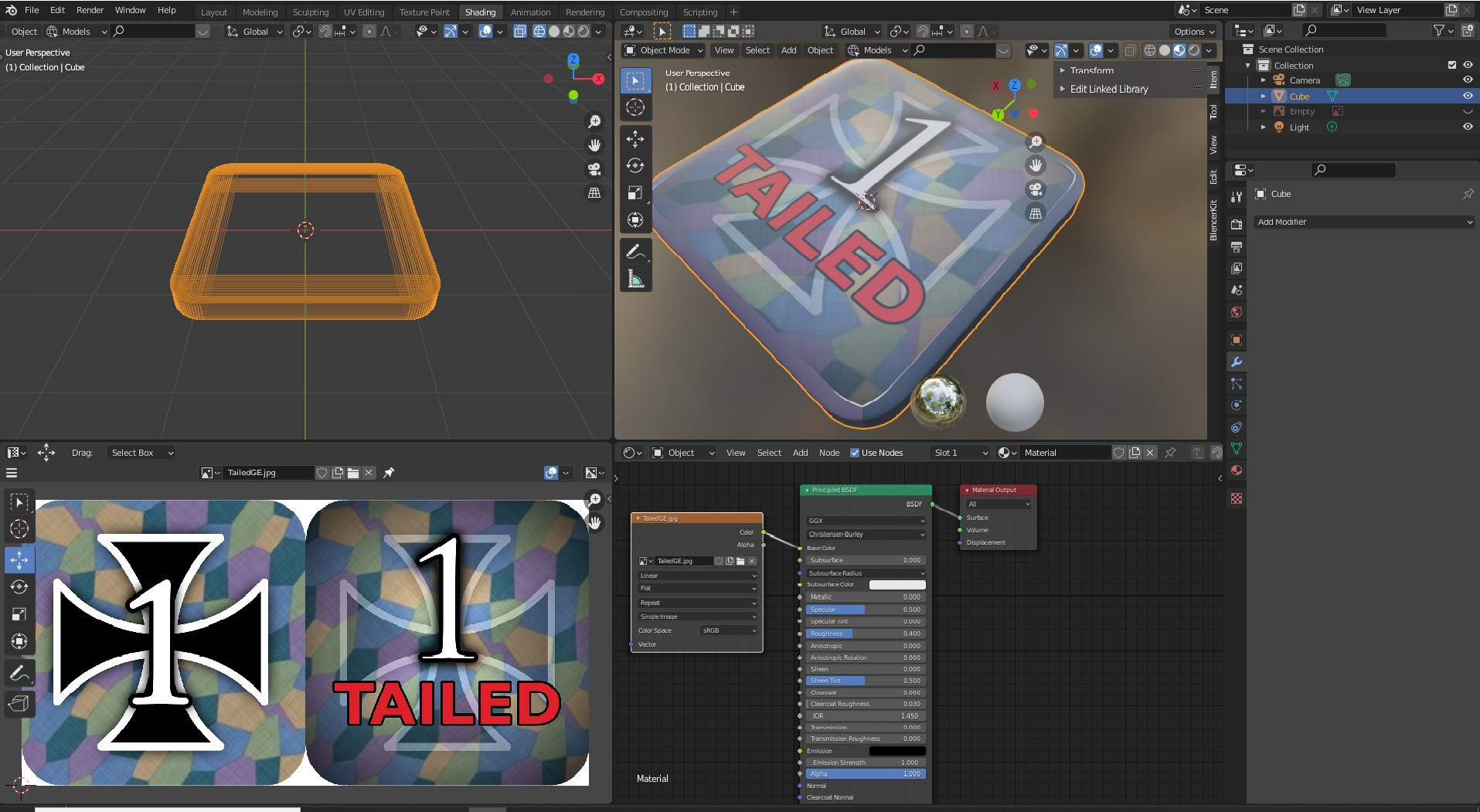Activate the Select Box tool in right viewport
The image size is (1480, 812).
point(635,80)
